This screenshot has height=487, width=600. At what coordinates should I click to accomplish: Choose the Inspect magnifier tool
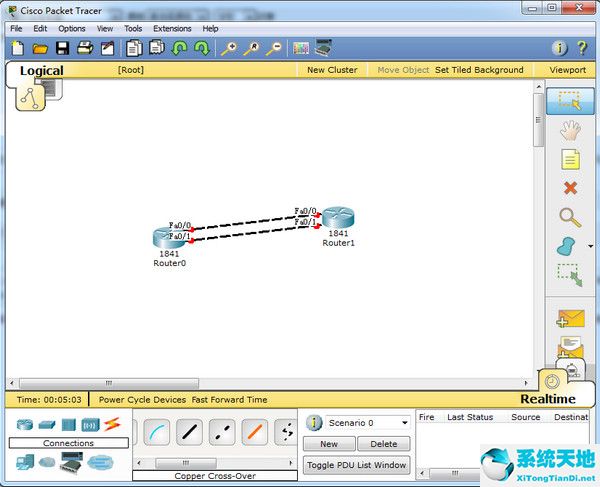pos(570,217)
